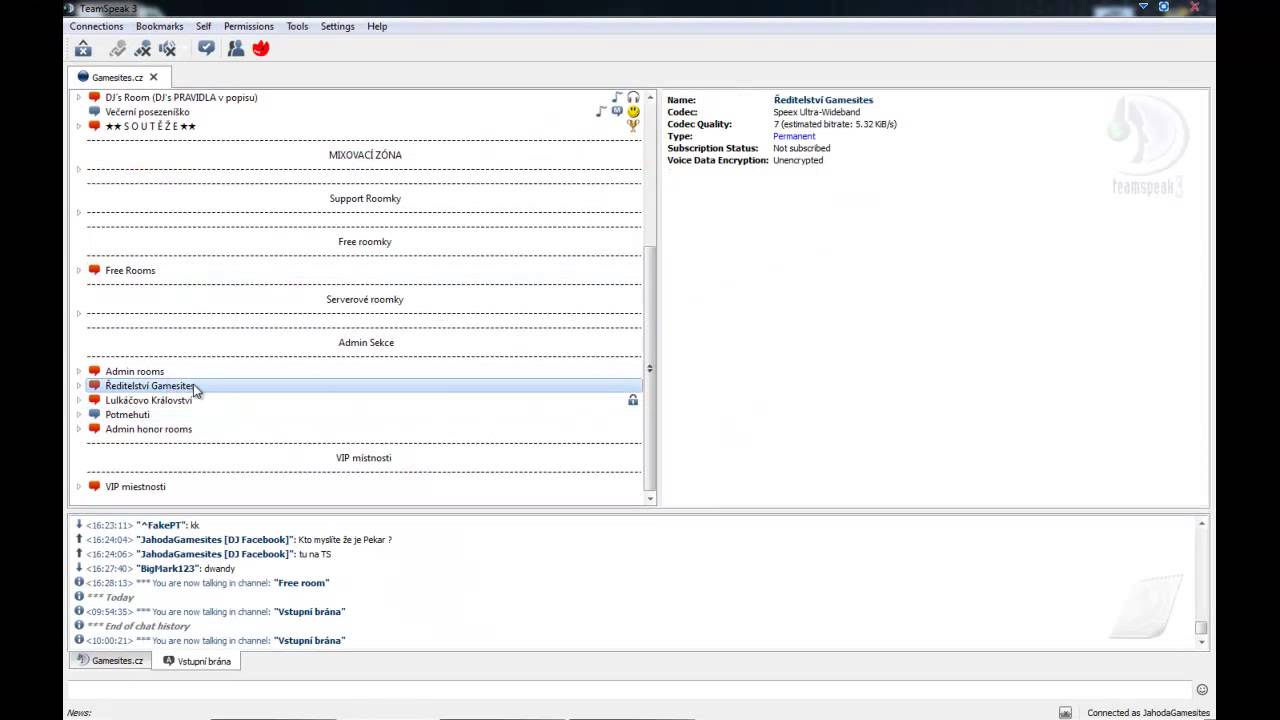Image resolution: width=1280 pixels, height=720 pixels.
Task: Switch to the Gamesites.cz chat tab
Action: (110, 661)
